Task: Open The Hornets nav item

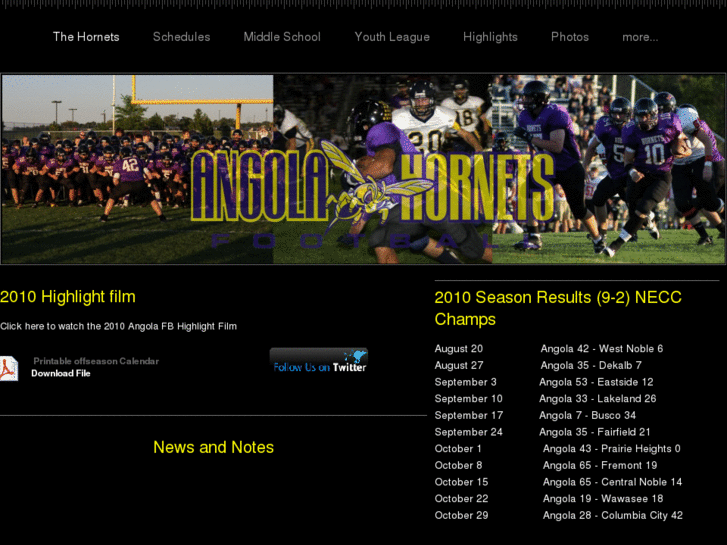Action: coord(86,37)
